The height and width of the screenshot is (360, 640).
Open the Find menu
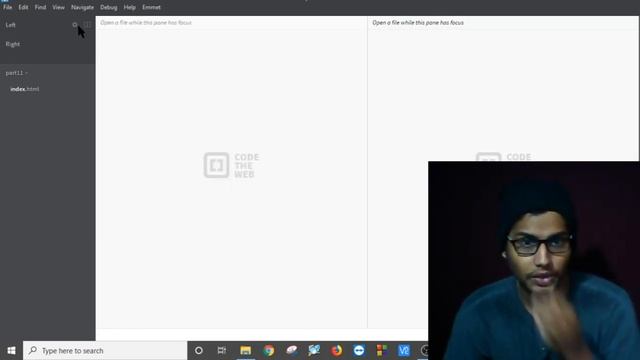[40, 7]
